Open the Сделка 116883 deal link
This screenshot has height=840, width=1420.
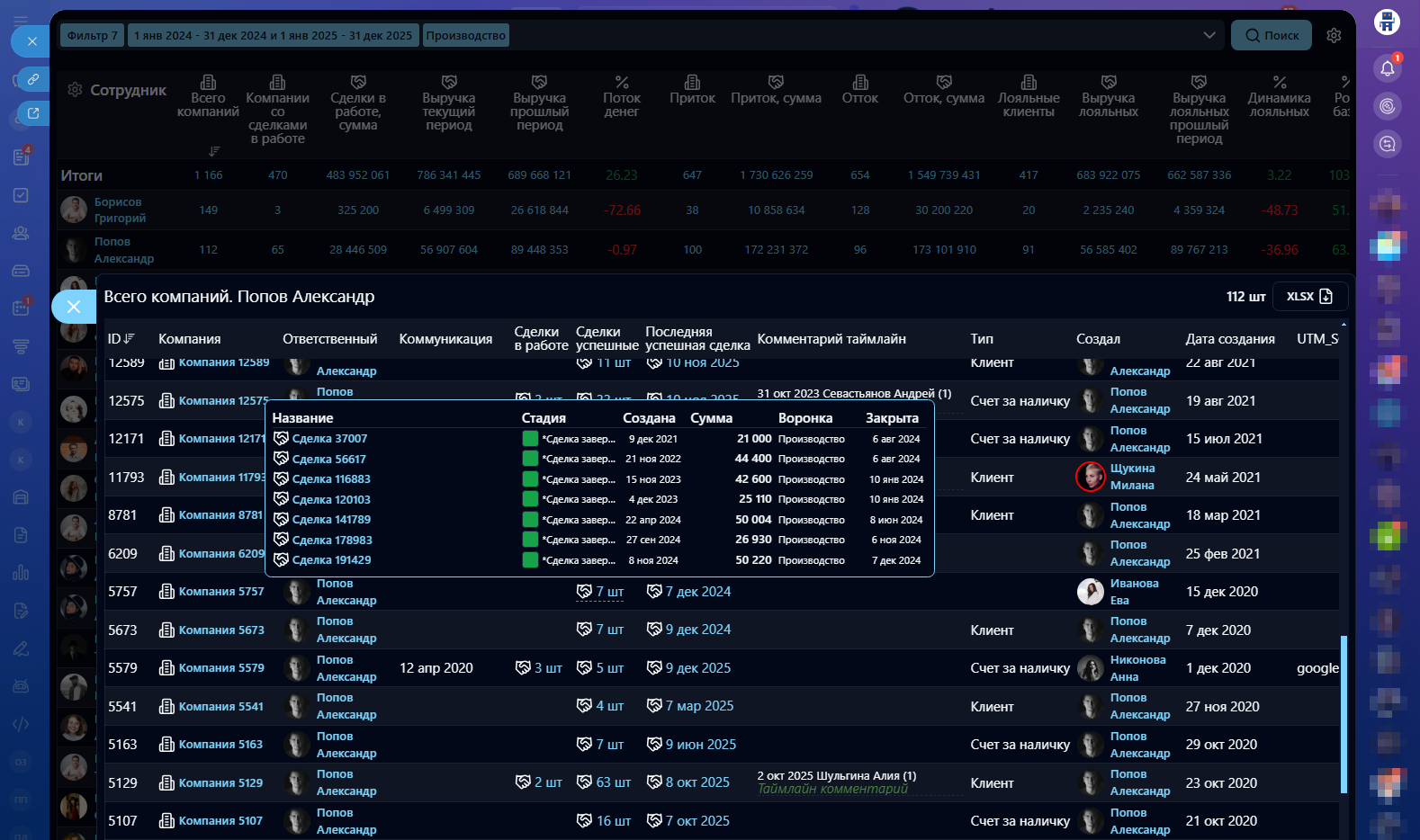pos(331,479)
